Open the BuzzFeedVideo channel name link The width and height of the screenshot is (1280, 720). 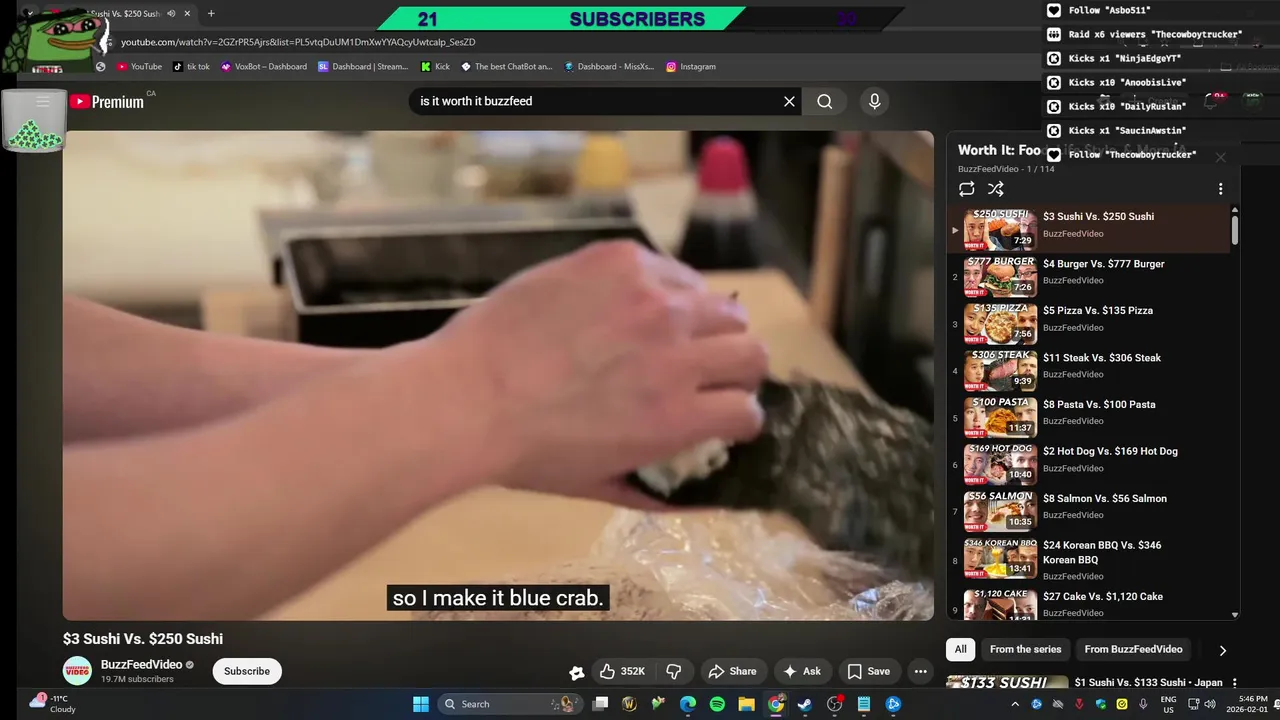141,665
